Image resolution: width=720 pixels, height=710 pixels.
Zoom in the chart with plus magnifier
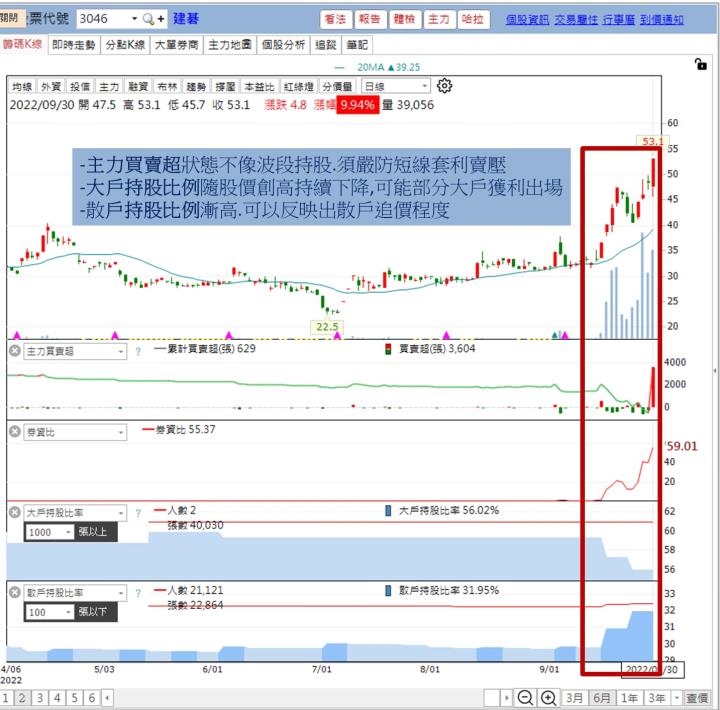point(548,698)
